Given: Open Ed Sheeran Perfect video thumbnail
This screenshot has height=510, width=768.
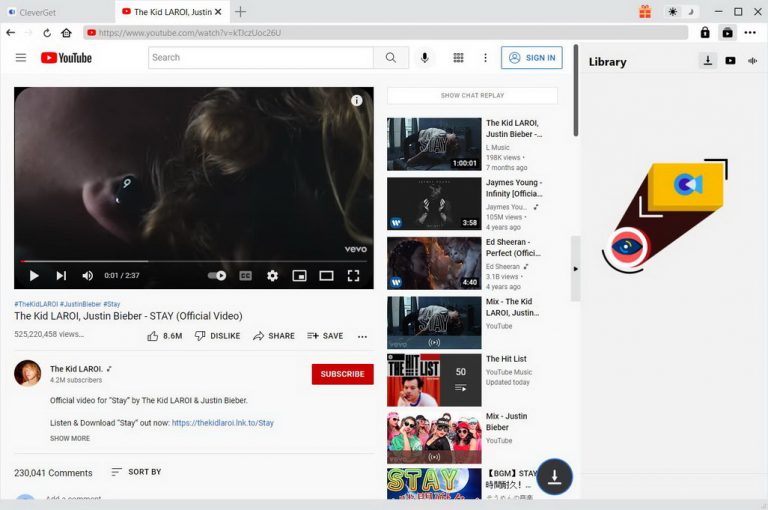Looking at the screenshot, I should pyautogui.click(x=434, y=264).
